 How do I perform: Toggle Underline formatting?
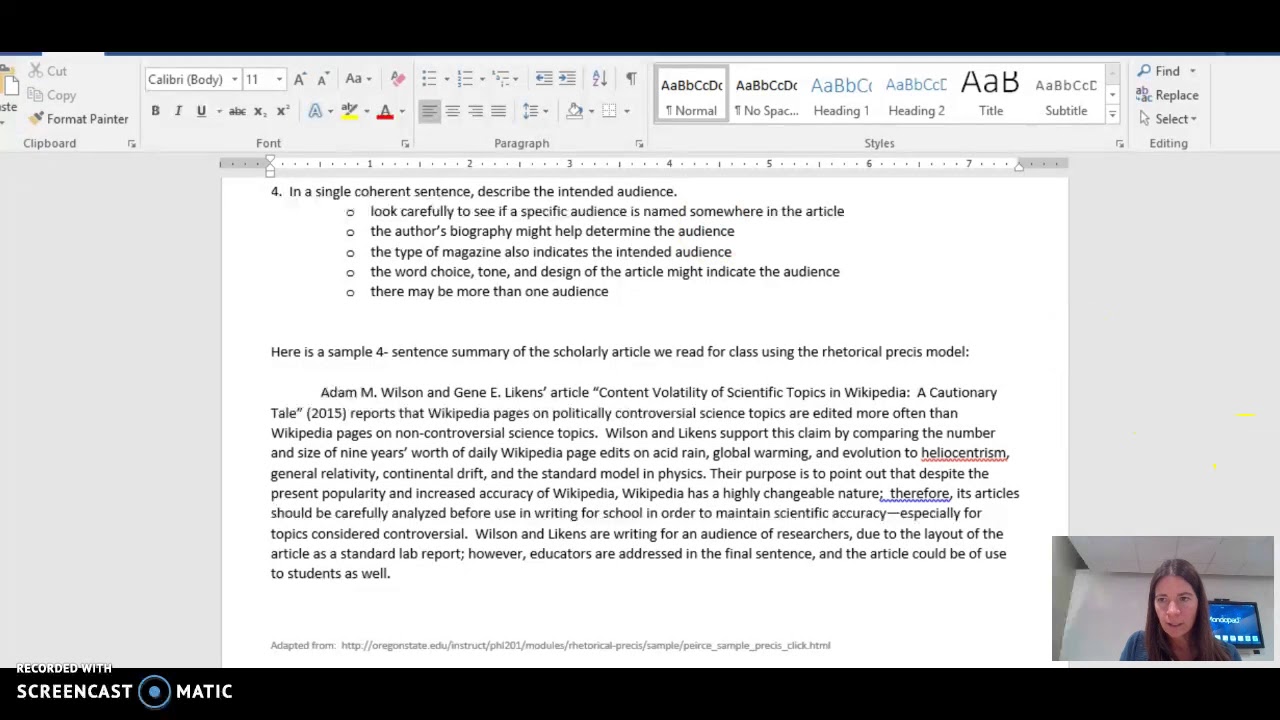pos(201,111)
